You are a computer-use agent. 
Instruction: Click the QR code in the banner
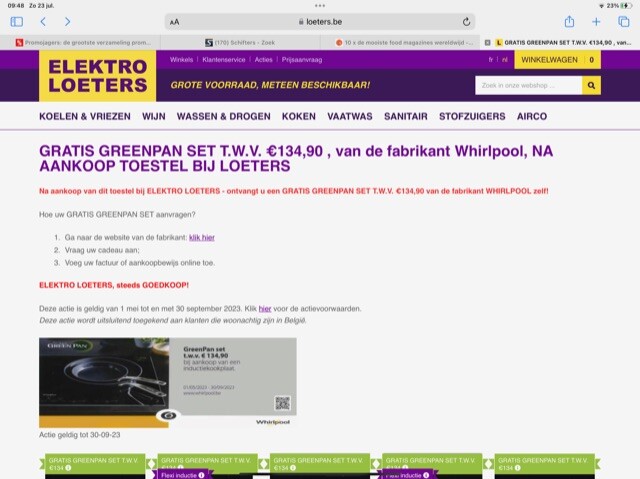pos(282,404)
